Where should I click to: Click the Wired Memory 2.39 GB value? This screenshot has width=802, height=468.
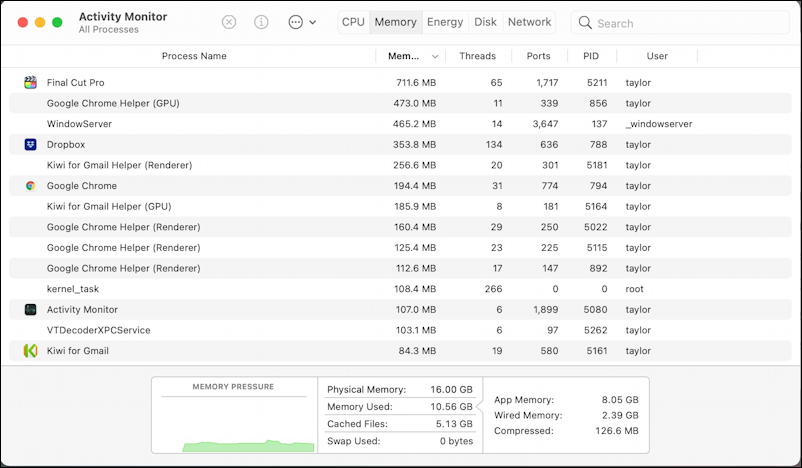[620, 415]
